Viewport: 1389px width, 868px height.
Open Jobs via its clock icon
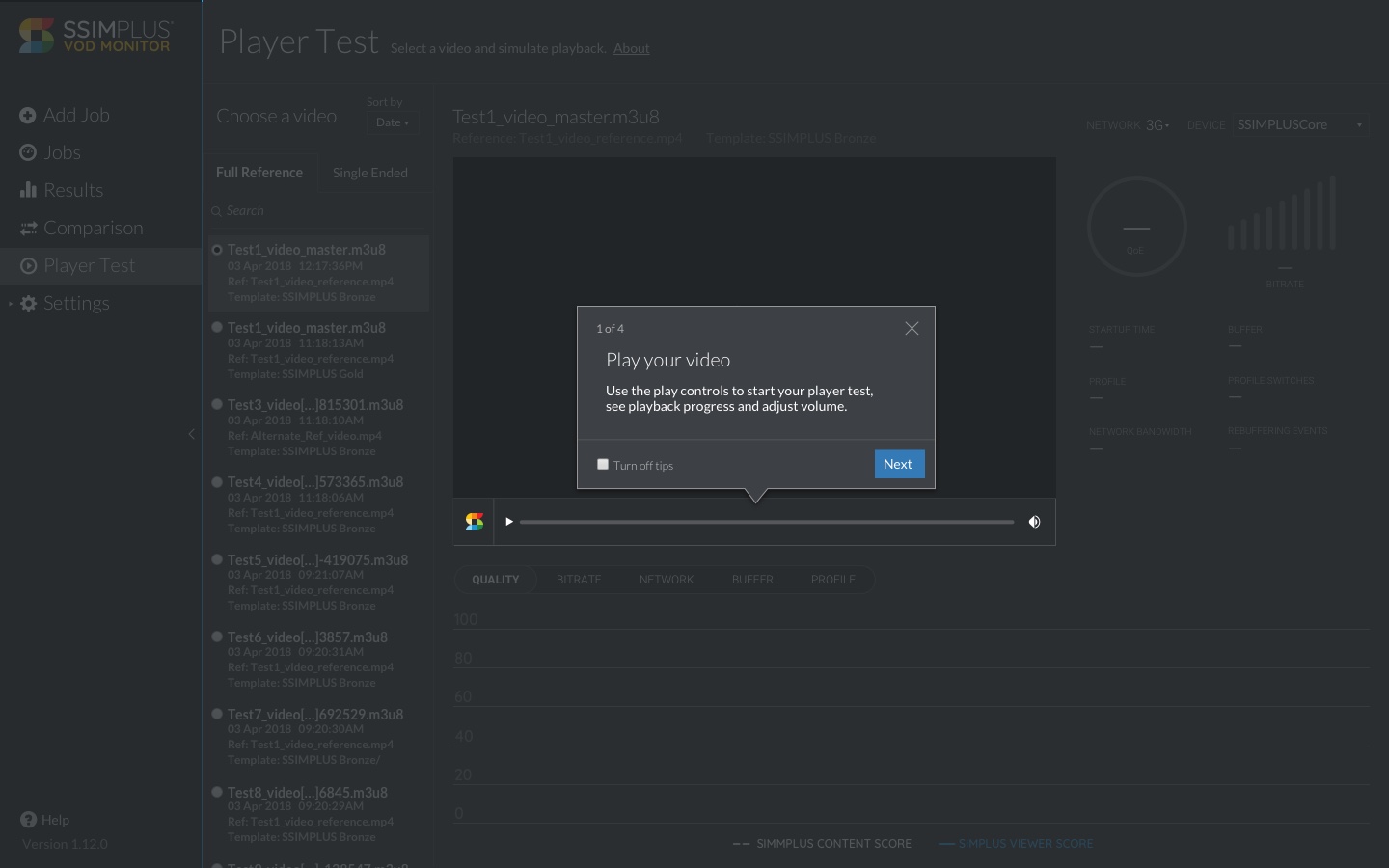(28, 153)
